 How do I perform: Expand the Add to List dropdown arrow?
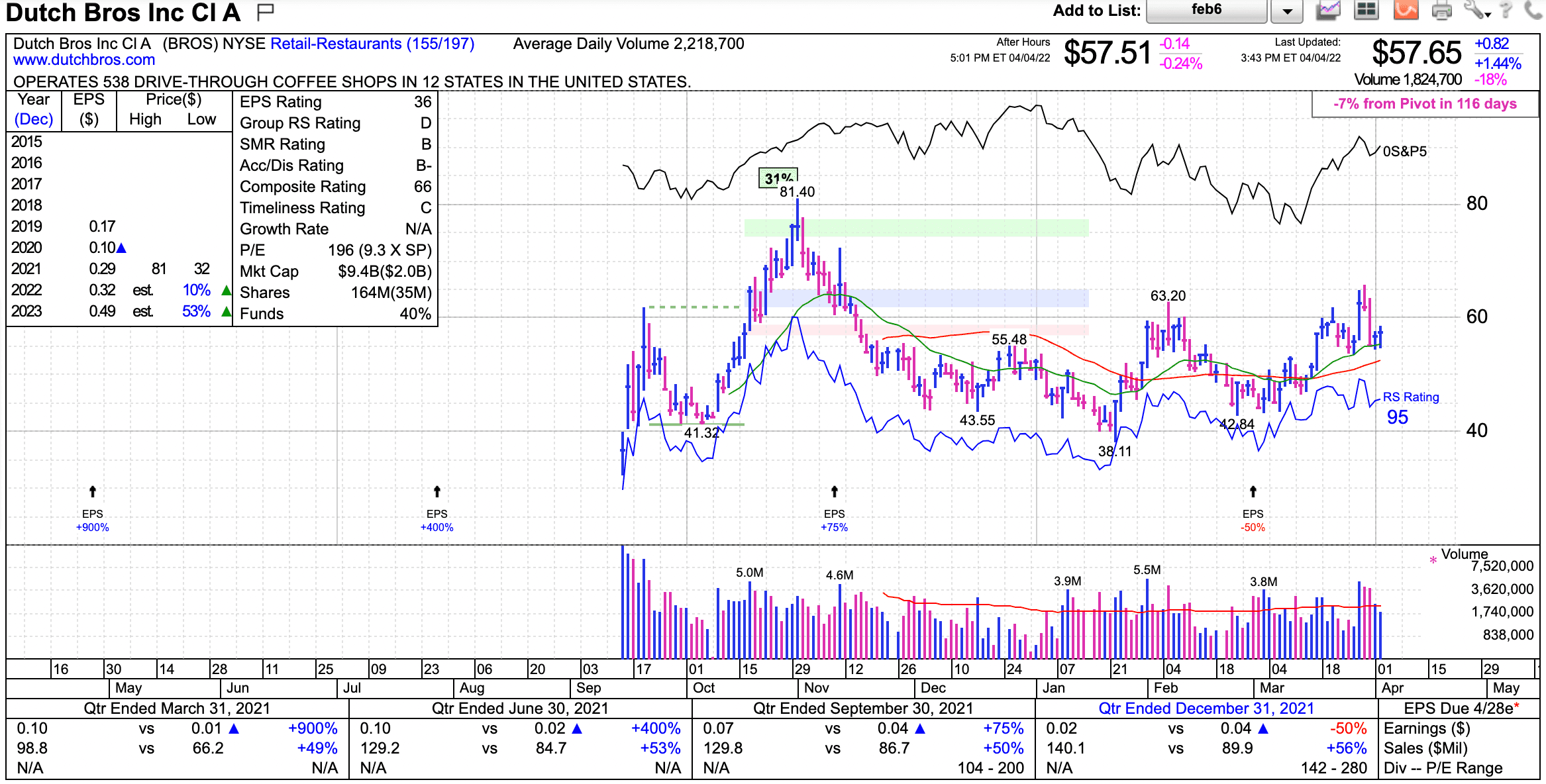click(x=1287, y=11)
